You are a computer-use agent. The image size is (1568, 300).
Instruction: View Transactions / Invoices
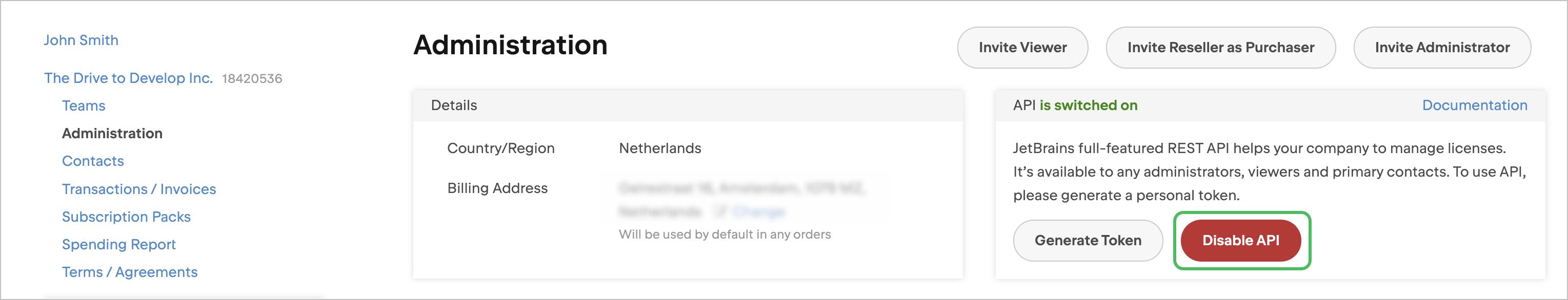click(x=139, y=189)
